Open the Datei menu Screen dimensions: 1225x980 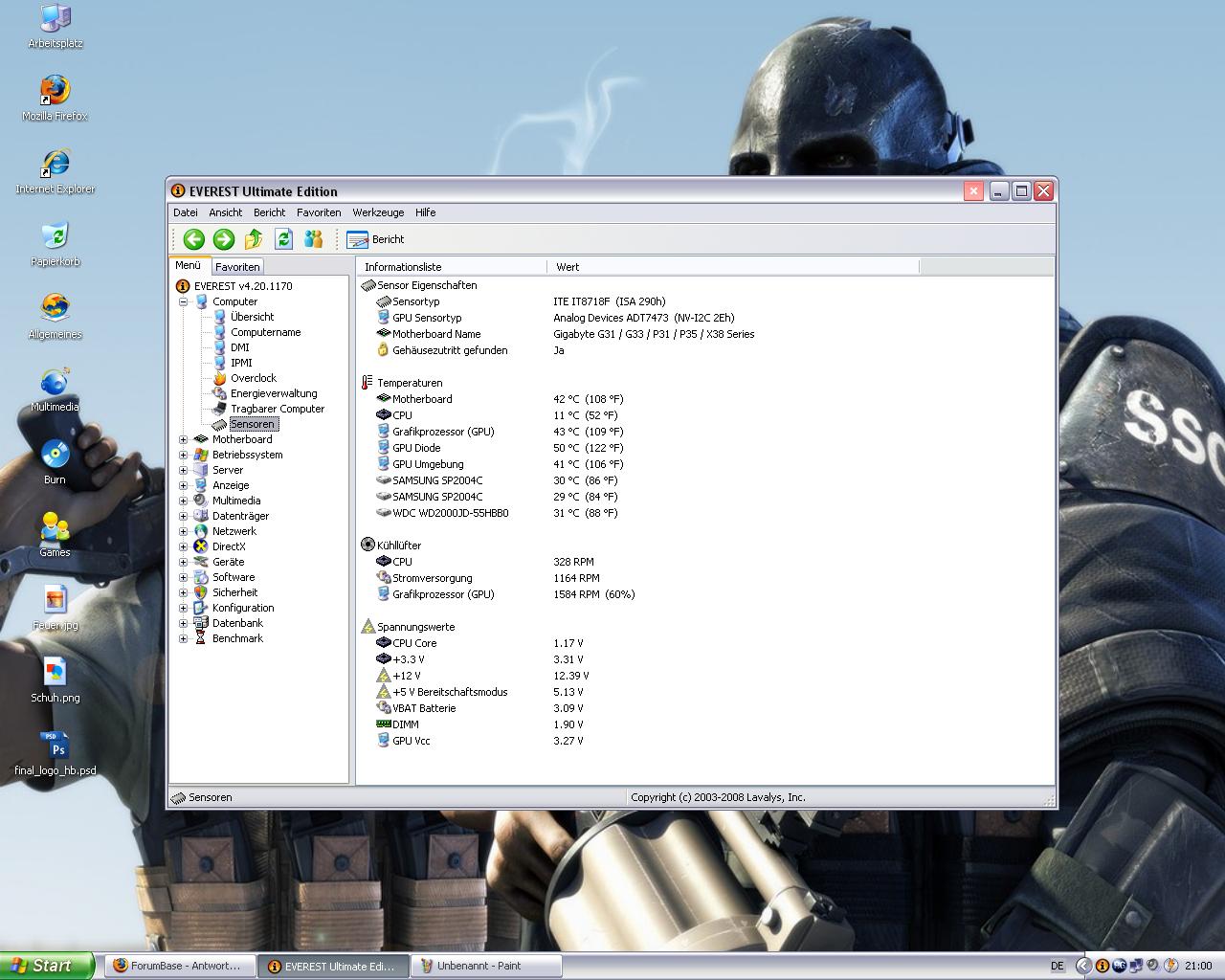coord(186,212)
